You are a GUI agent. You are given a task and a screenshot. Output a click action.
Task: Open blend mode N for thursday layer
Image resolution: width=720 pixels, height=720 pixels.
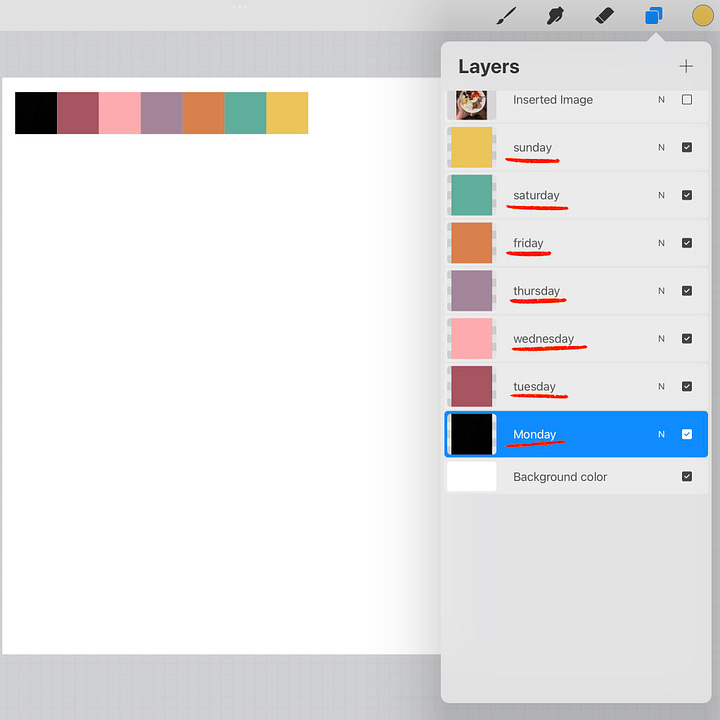661,291
